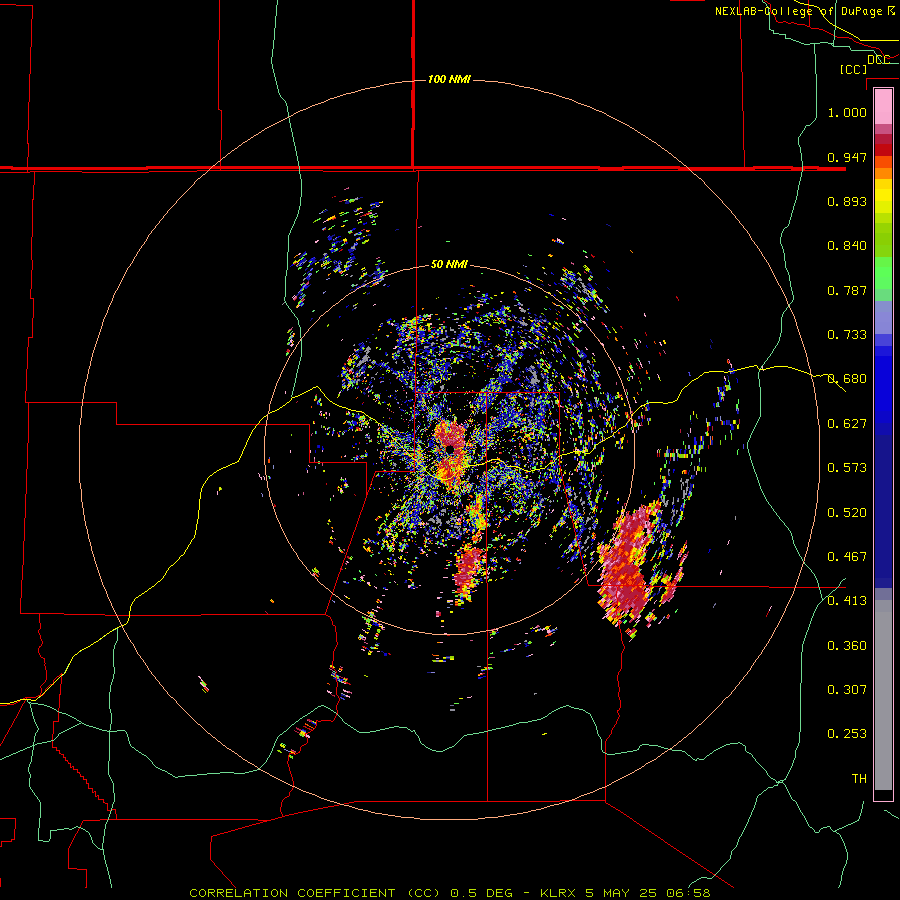Image resolution: width=900 pixels, height=900 pixels.
Task: Select the 0.467 scale value
Action: pyautogui.click(x=847, y=557)
